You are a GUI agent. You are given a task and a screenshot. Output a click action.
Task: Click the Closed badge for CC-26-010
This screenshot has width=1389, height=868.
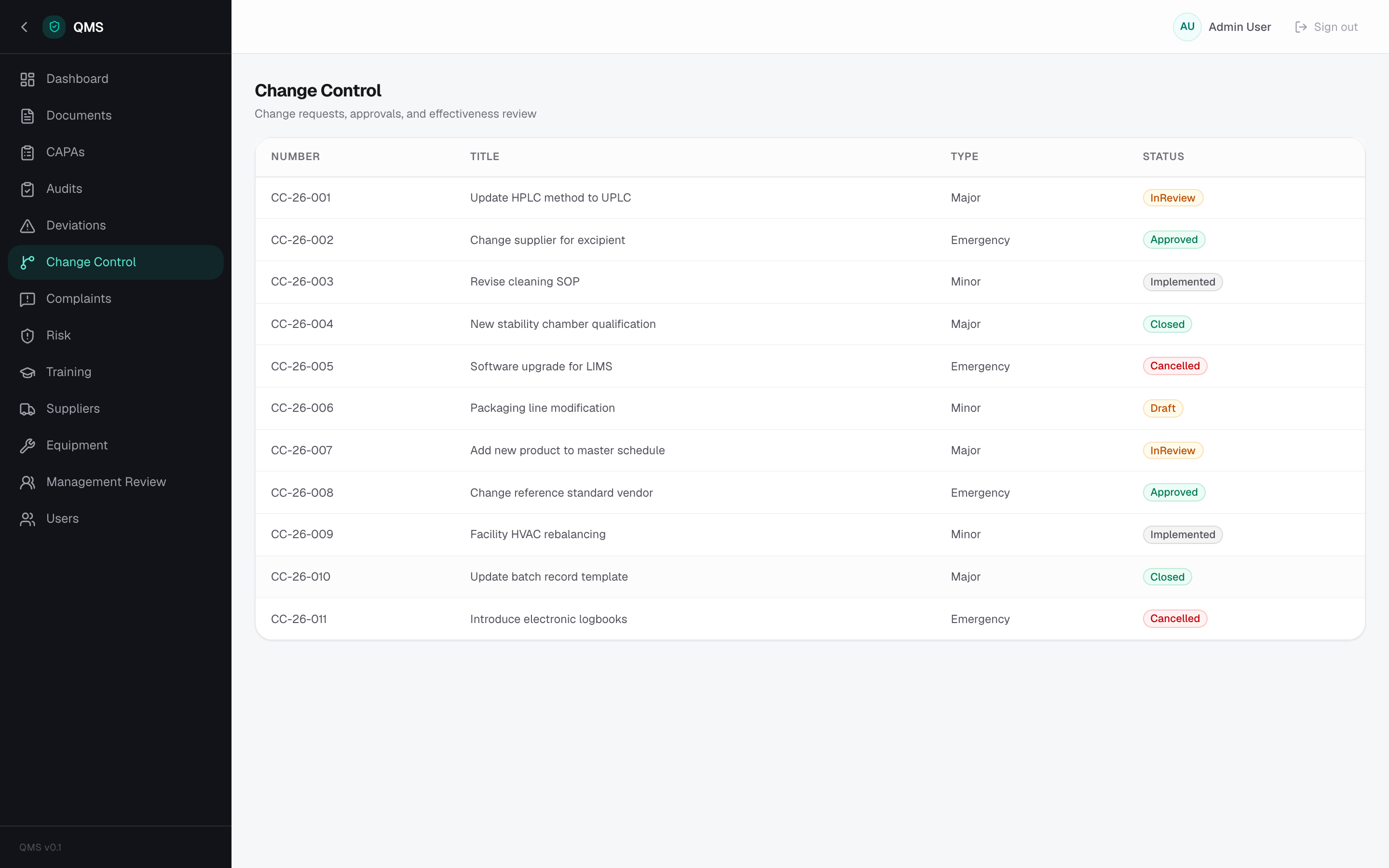pyautogui.click(x=1167, y=577)
